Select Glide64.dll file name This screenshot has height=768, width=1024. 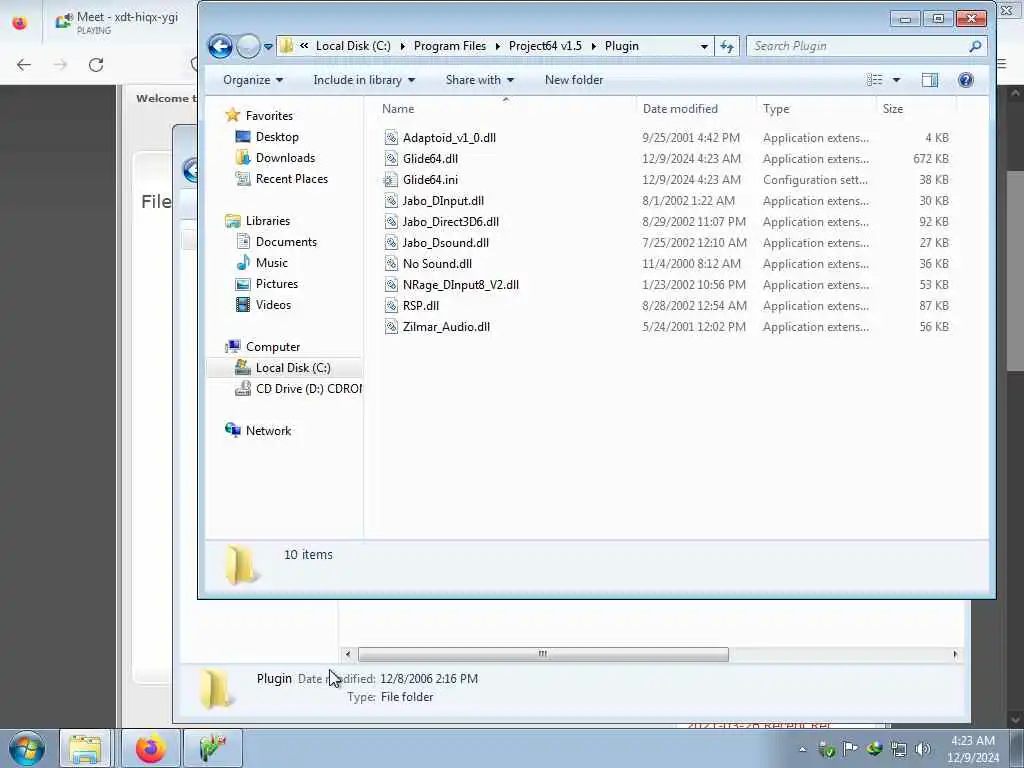pyautogui.click(x=430, y=159)
